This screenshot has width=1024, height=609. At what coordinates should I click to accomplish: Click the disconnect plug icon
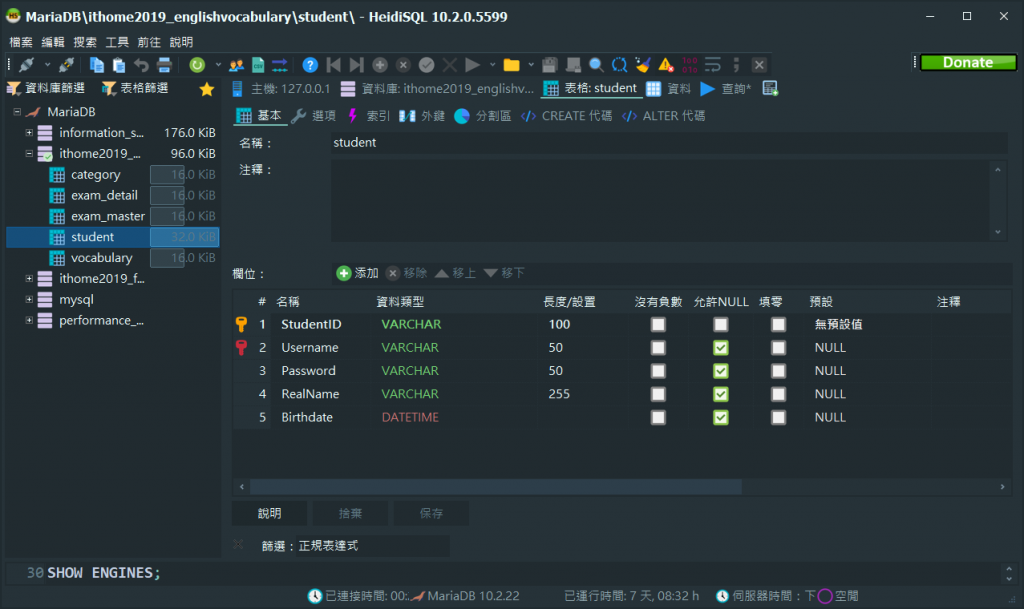(66, 65)
